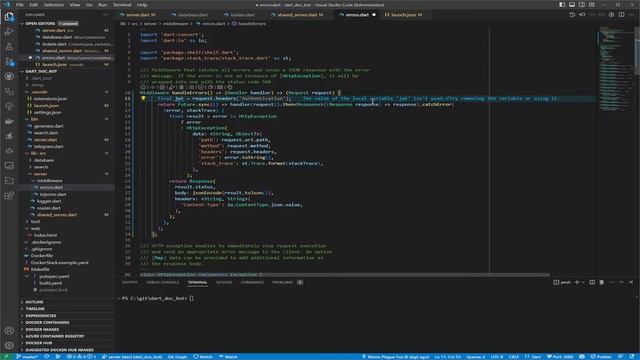Image resolution: width=640 pixels, height=360 pixels.
Task: Open the Manage gear menu
Action: coord(9,345)
